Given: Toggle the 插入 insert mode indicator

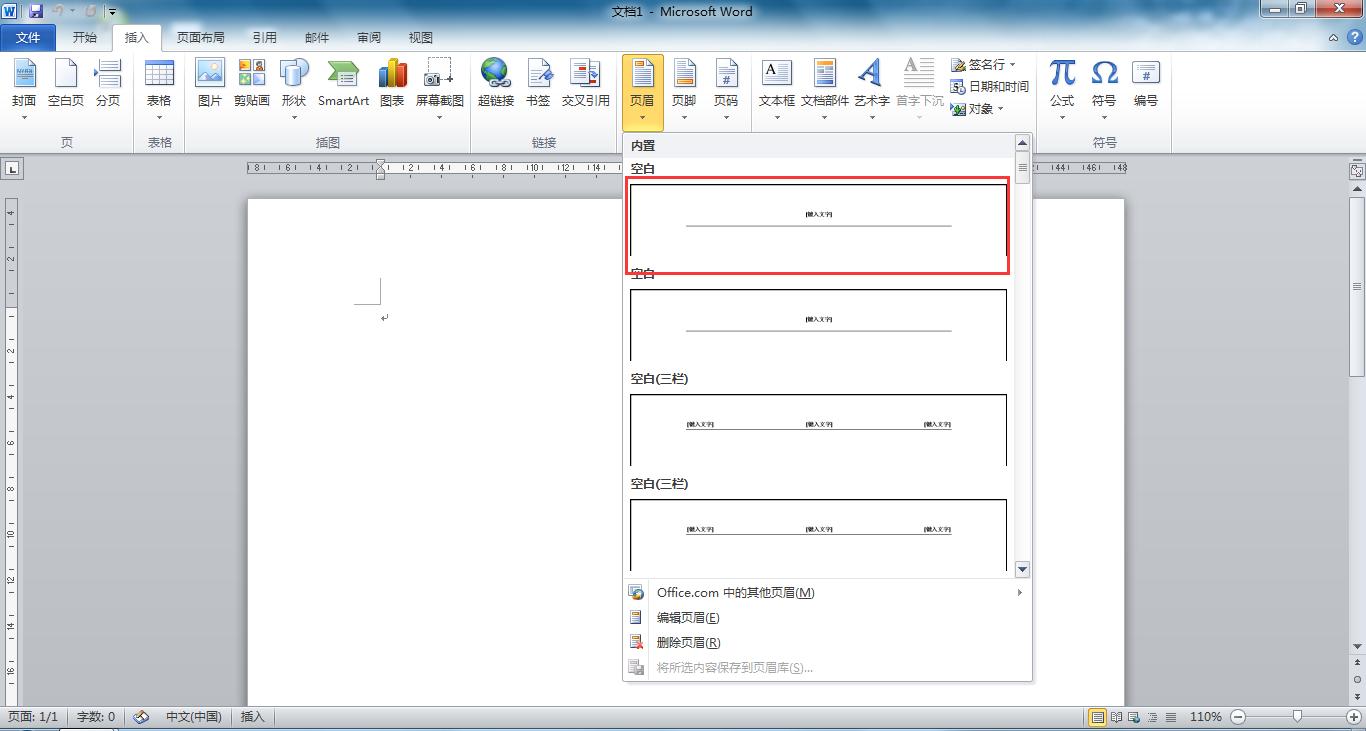Looking at the screenshot, I should point(253,717).
